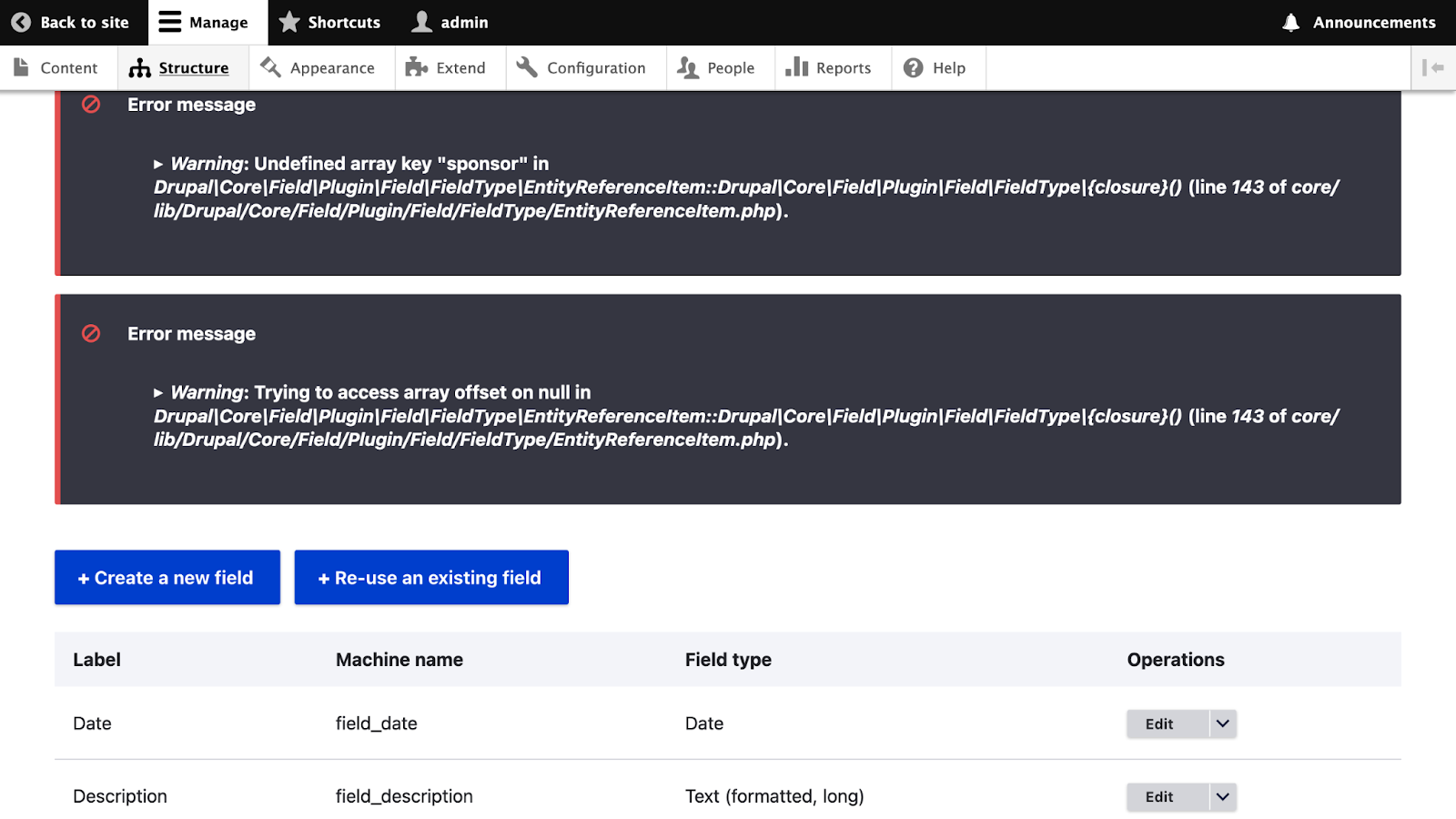
Task: Edit the Description field
Action: coord(1159,797)
